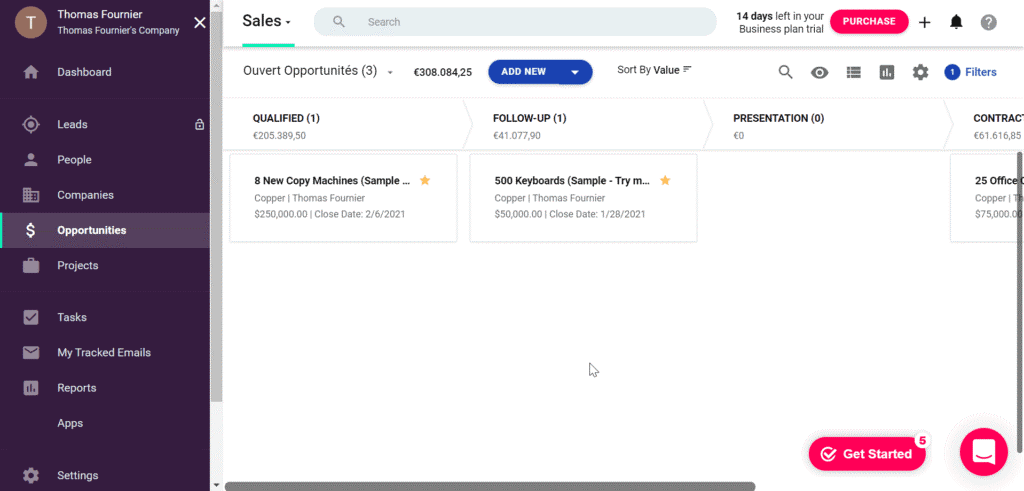Open the chart report view icon
1024x491 pixels.
point(887,72)
